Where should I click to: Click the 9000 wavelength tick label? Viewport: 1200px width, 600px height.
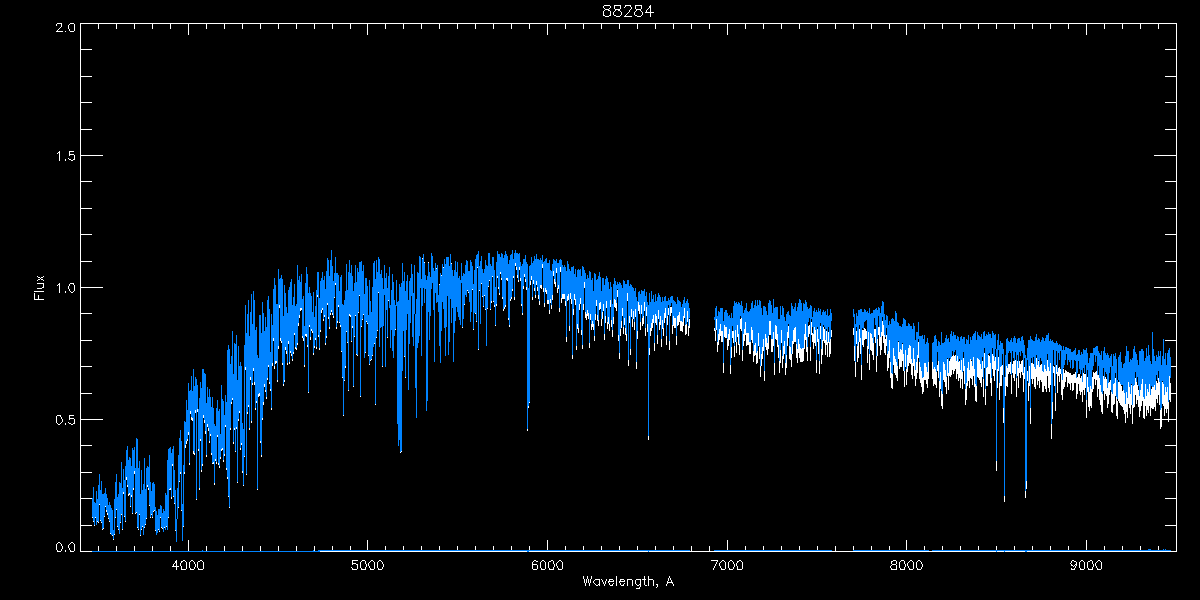coord(1086,564)
